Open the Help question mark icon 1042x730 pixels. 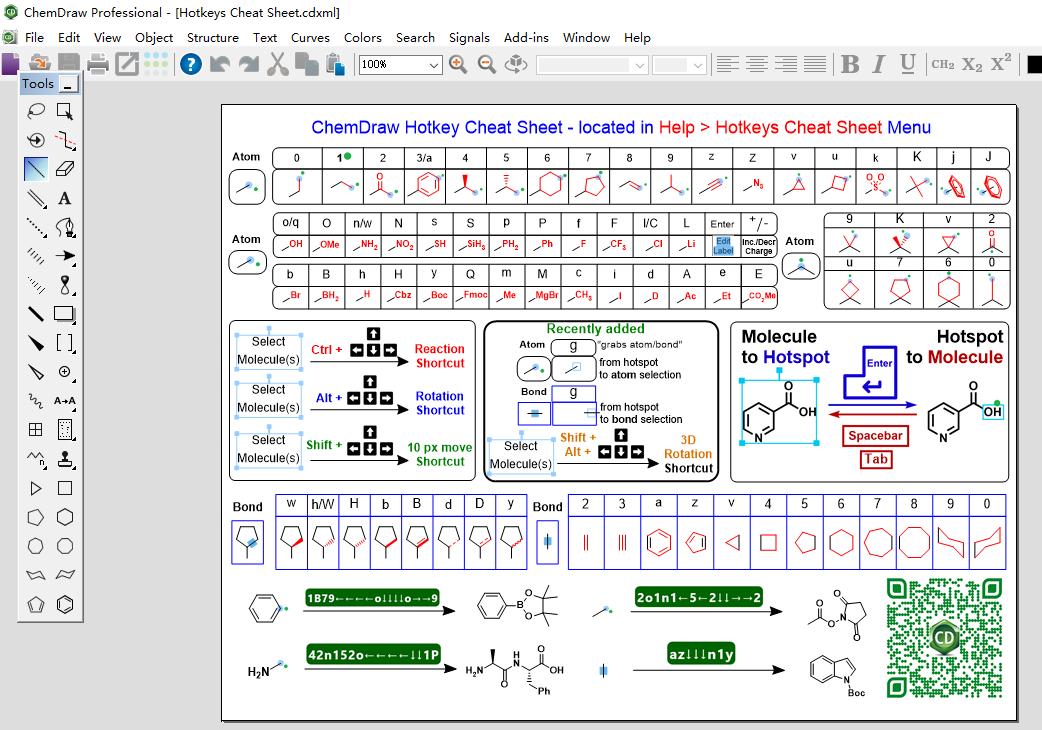(x=190, y=64)
